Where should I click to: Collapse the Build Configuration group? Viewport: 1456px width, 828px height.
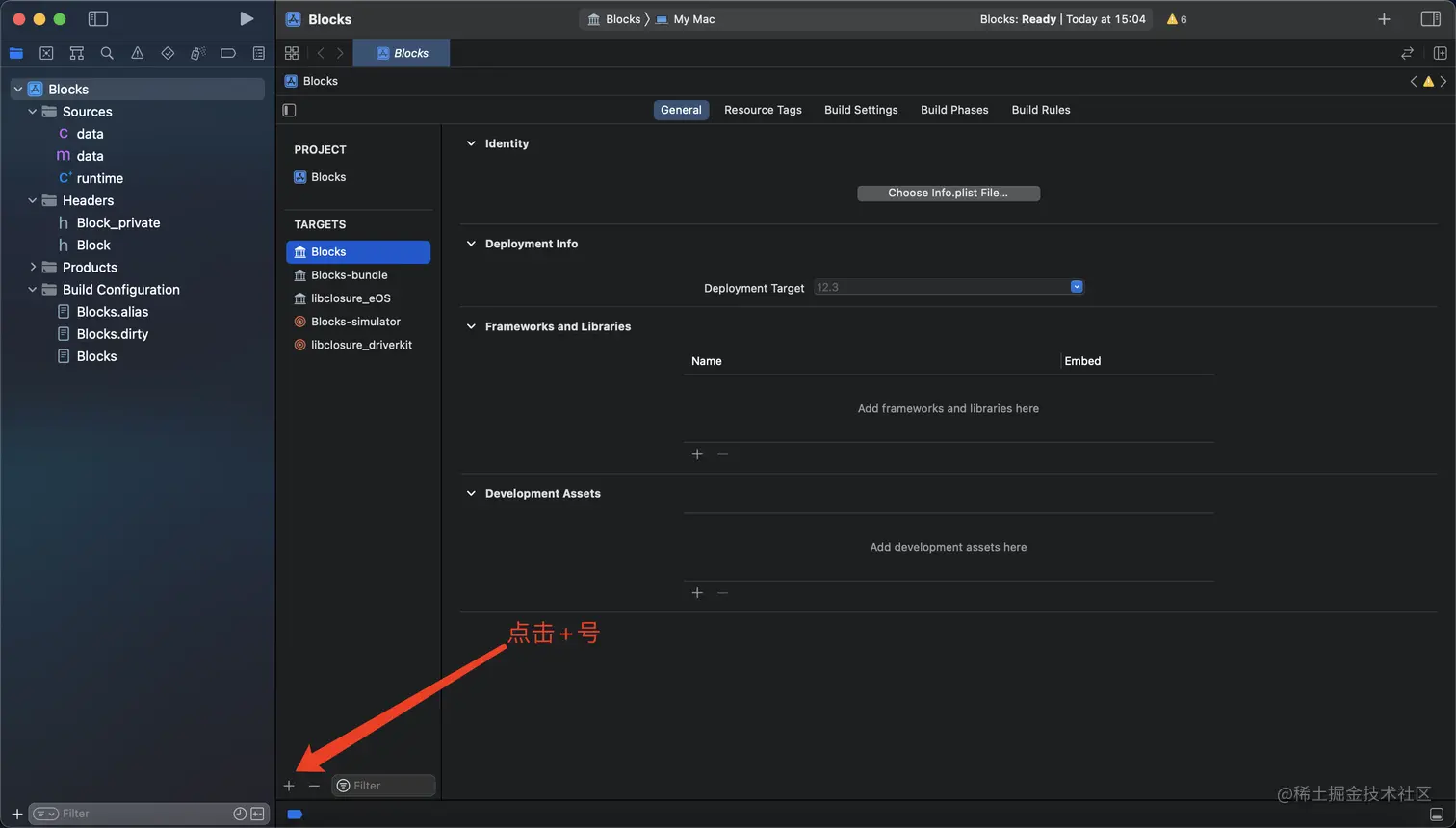tap(33, 289)
